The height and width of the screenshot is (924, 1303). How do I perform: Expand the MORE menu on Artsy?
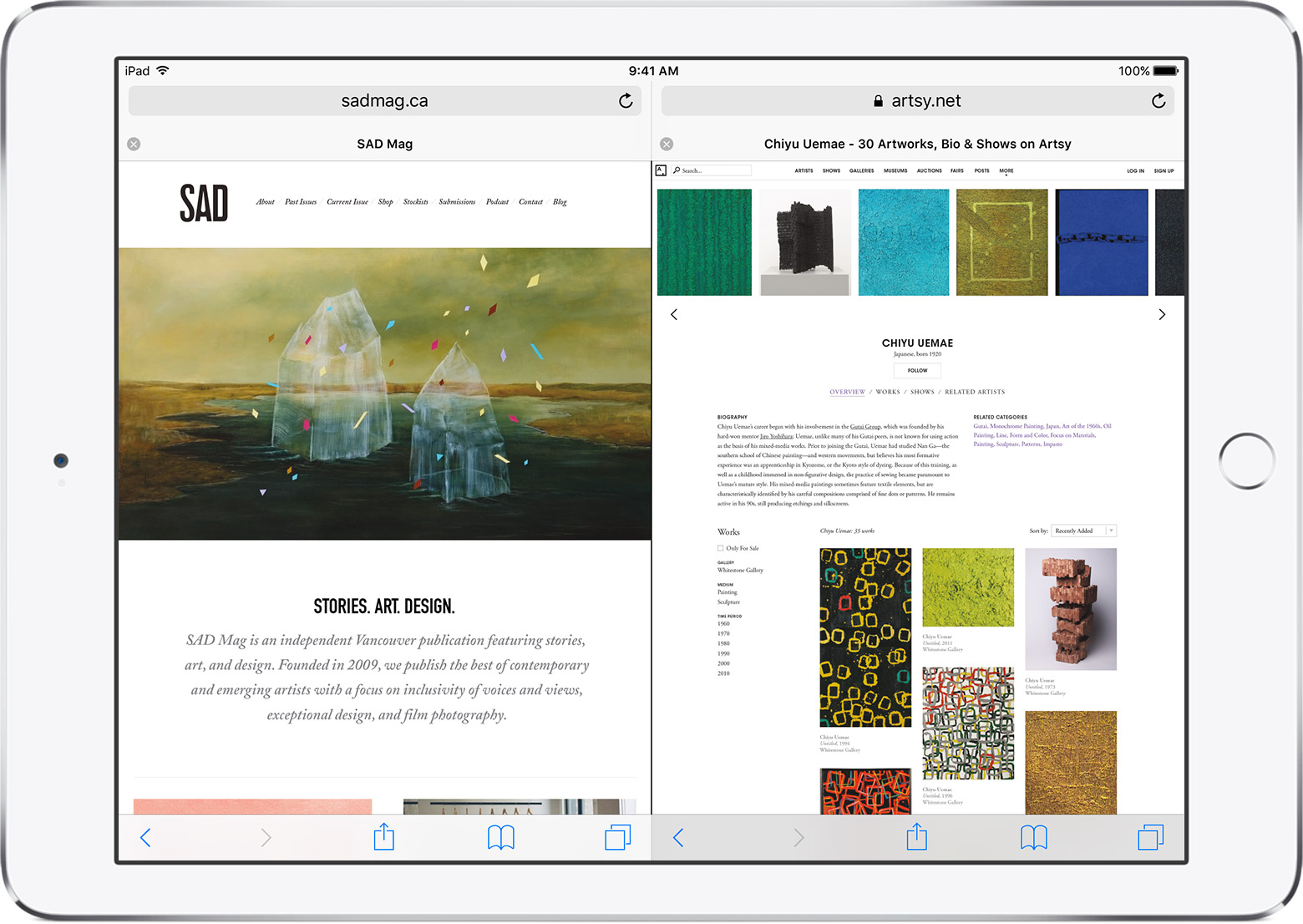click(1006, 170)
